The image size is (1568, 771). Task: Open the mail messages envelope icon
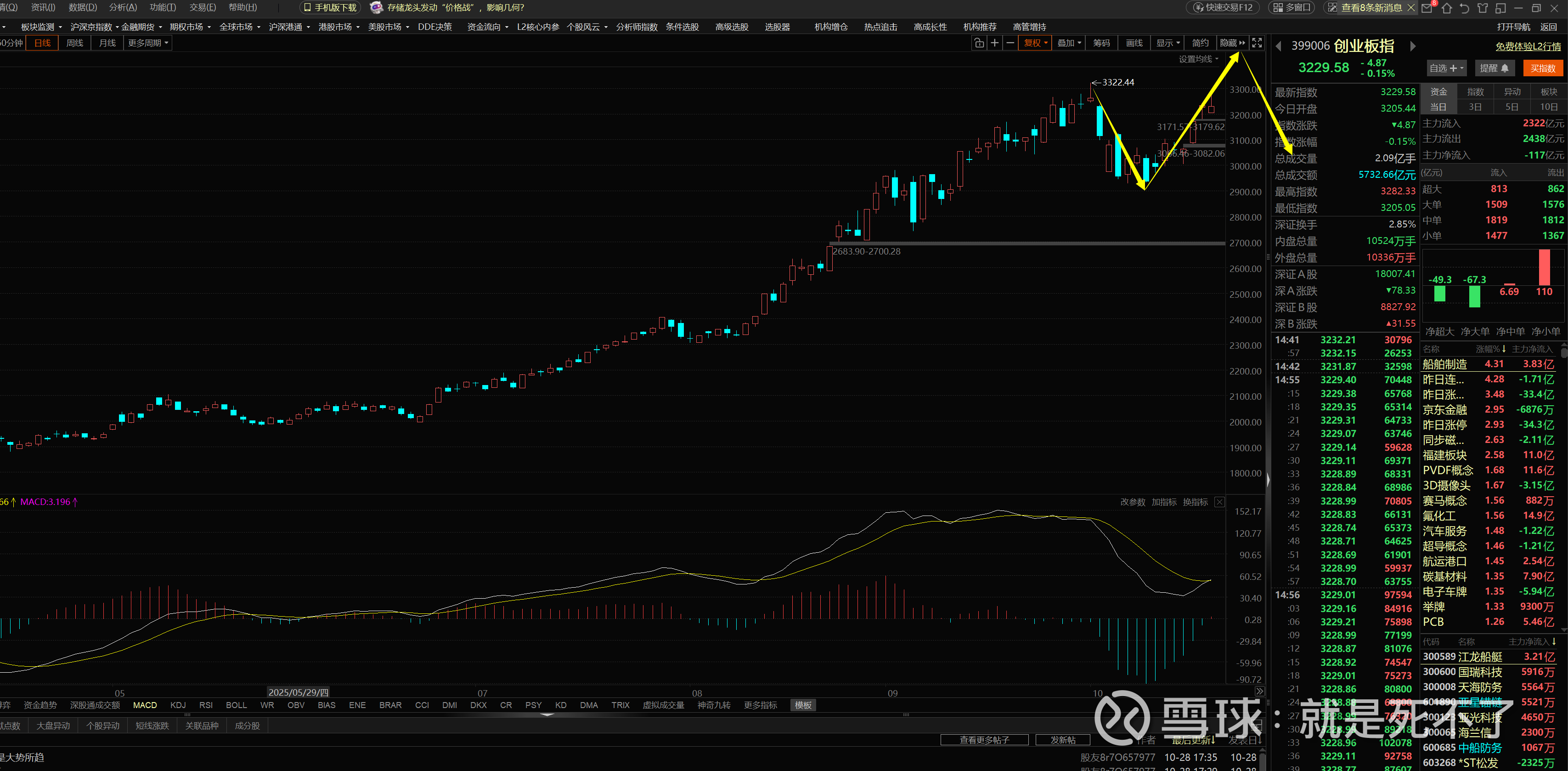tap(1426, 8)
